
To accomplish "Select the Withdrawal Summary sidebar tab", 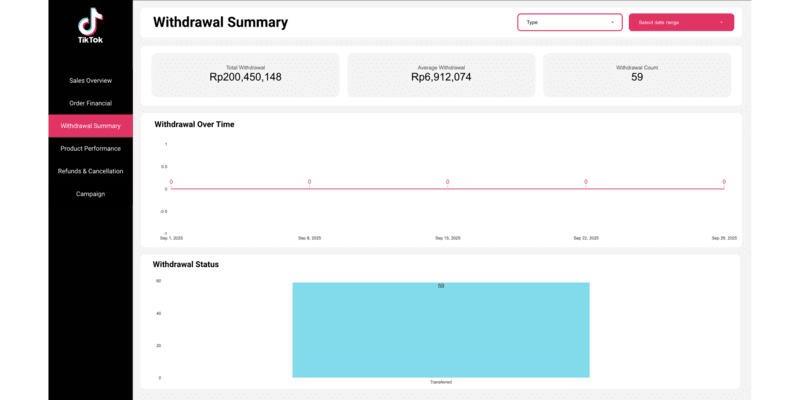I will point(90,126).
